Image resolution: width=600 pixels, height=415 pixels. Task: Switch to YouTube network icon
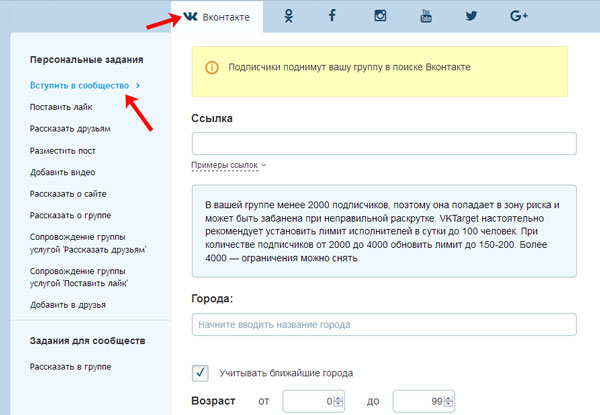tap(426, 16)
